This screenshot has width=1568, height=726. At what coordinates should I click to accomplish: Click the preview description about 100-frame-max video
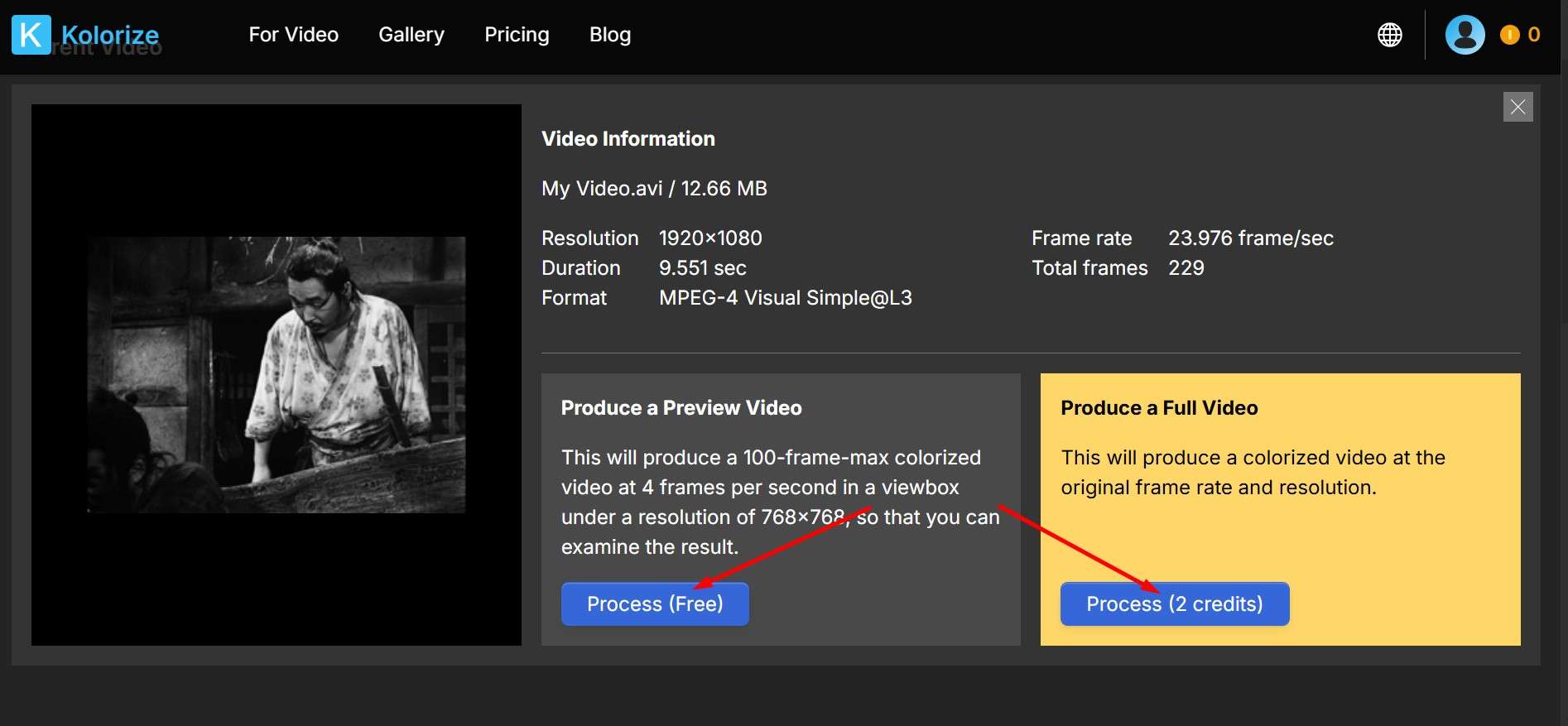pyautogui.click(x=781, y=502)
